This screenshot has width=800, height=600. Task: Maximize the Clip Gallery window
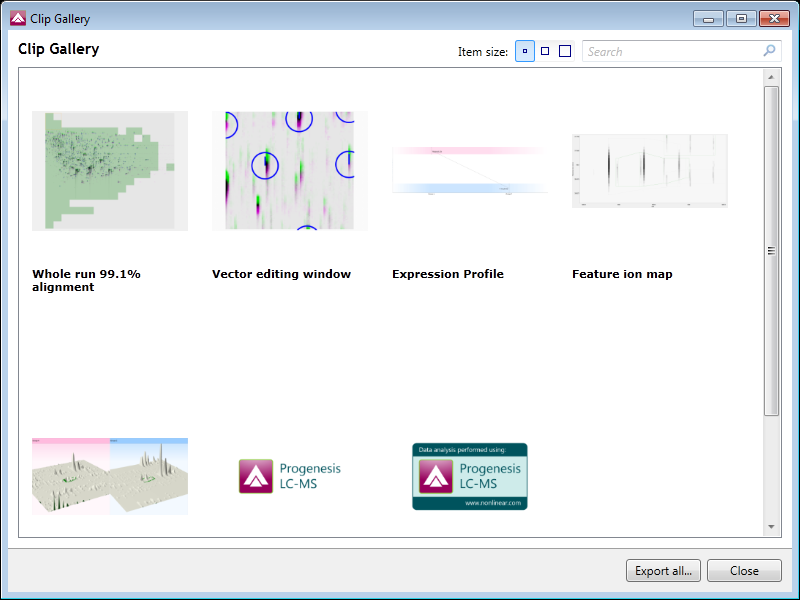741,19
